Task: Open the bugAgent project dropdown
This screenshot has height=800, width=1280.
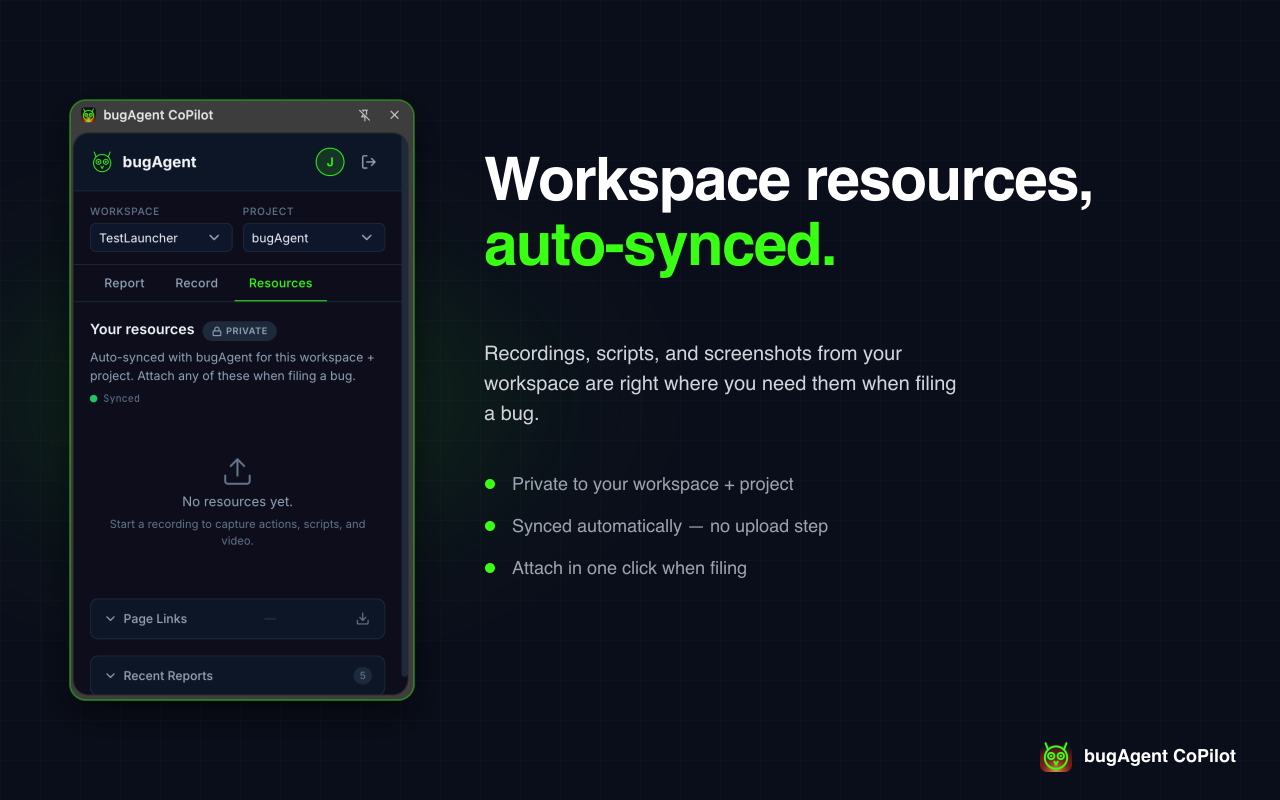Action: tap(314, 238)
